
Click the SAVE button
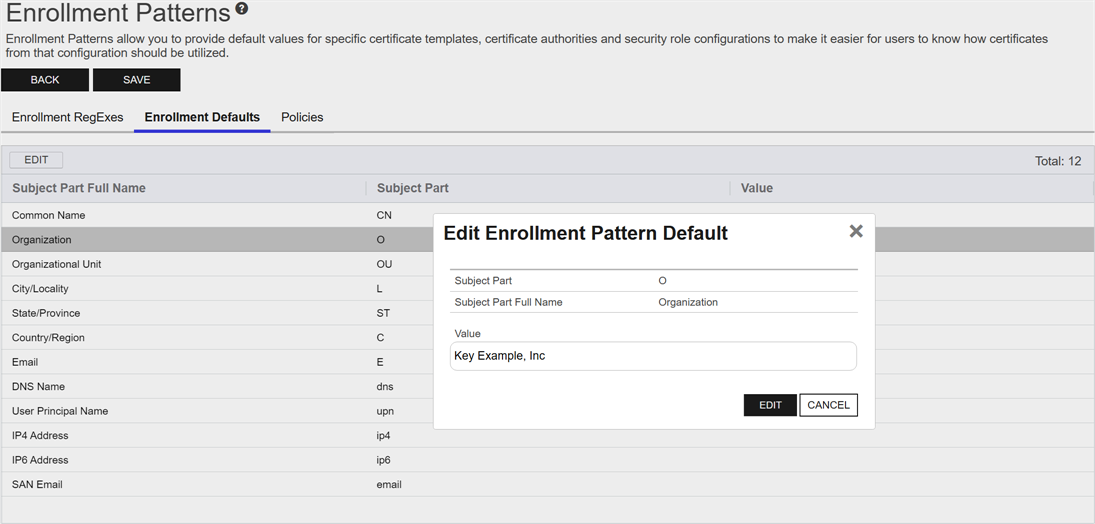(137, 80)
